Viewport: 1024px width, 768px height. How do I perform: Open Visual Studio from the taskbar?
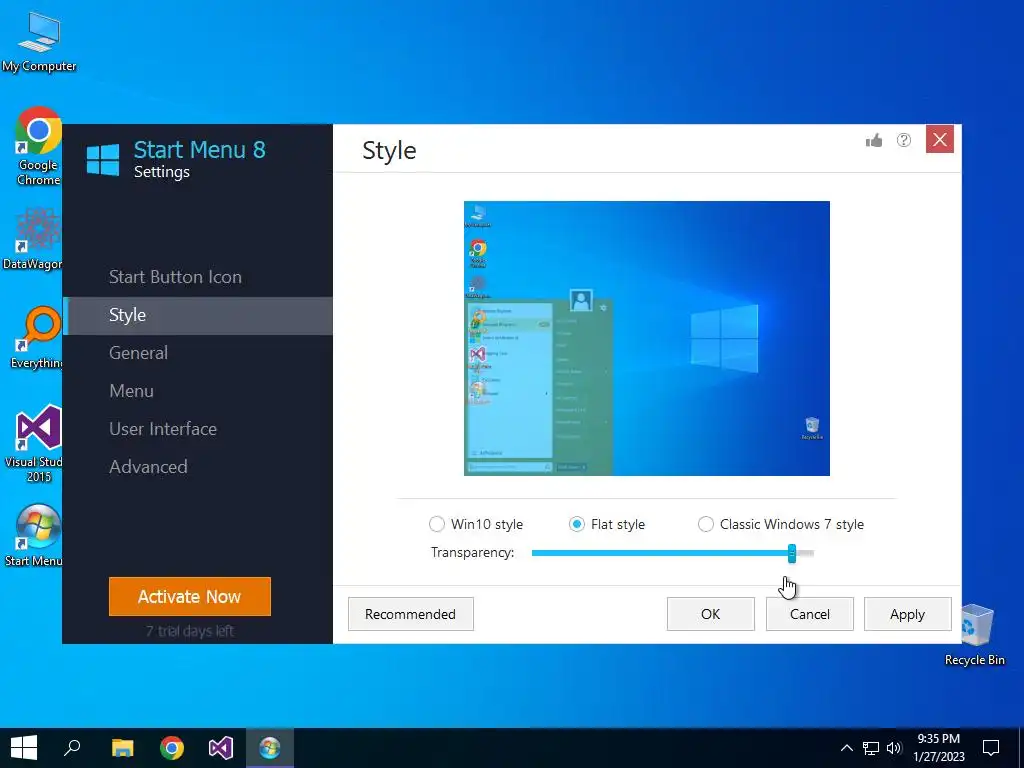(221, 748)
